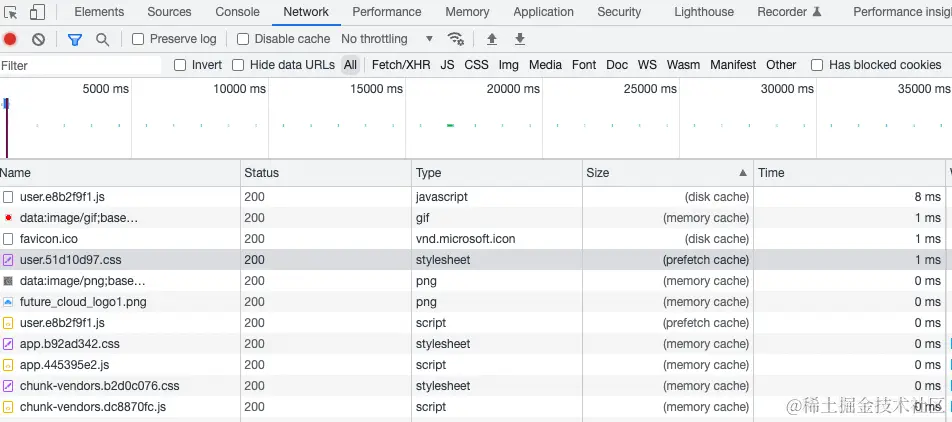Check Hide data URLs checkbox
Screen dimensions: 952x422
[x=238, y=65]
